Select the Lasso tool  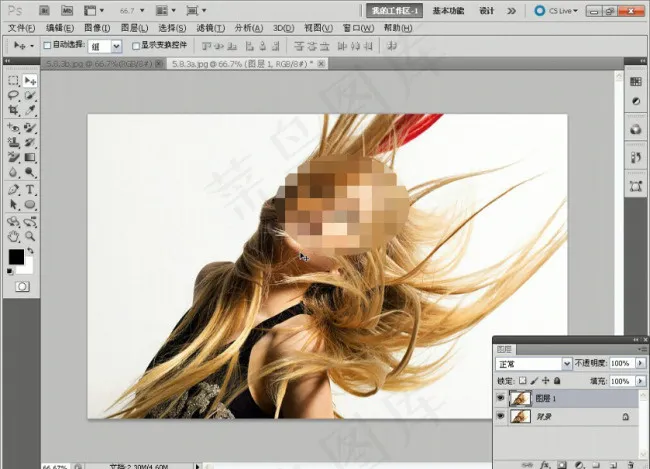point(13,96)
